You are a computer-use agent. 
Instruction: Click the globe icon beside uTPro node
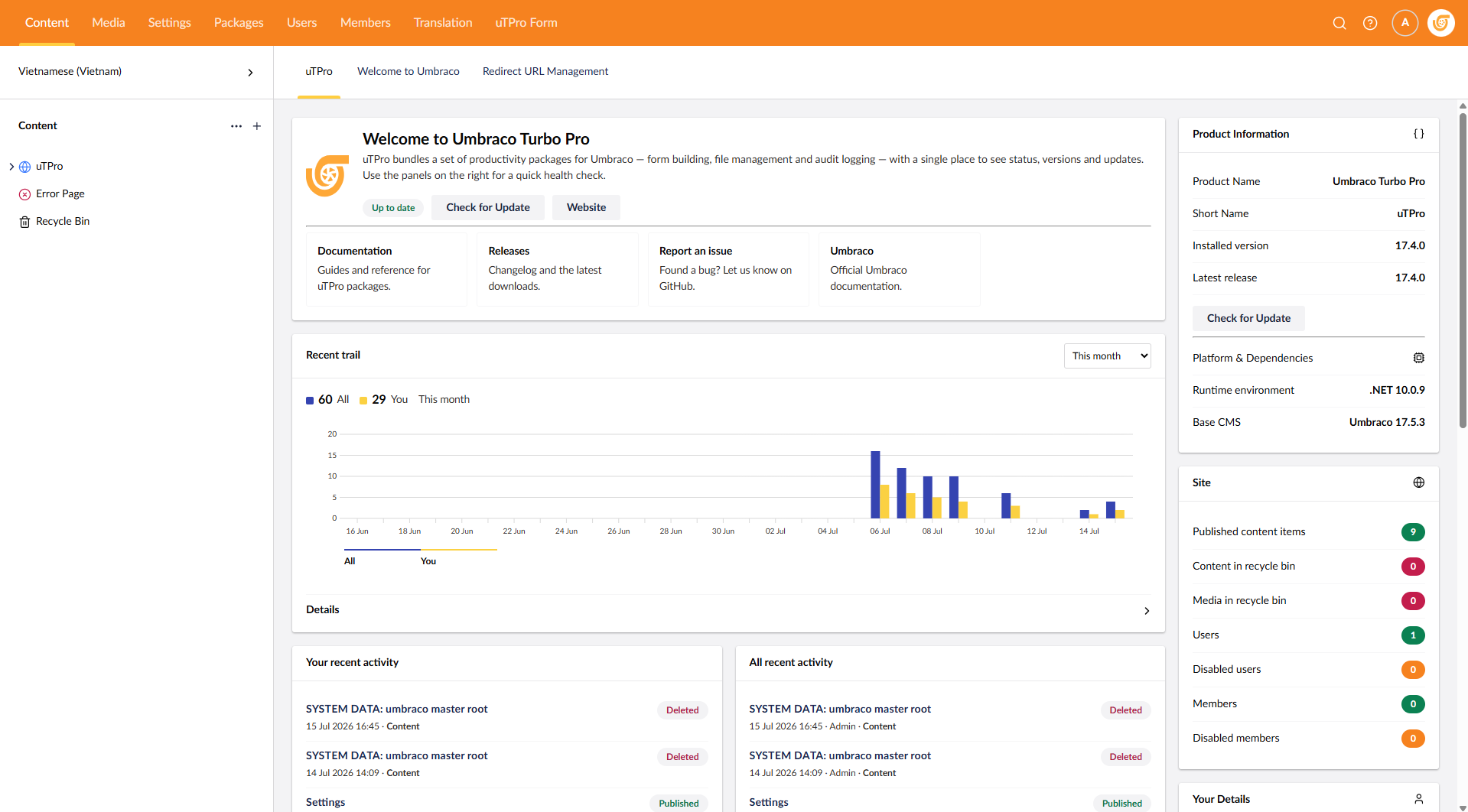point(24,167)
